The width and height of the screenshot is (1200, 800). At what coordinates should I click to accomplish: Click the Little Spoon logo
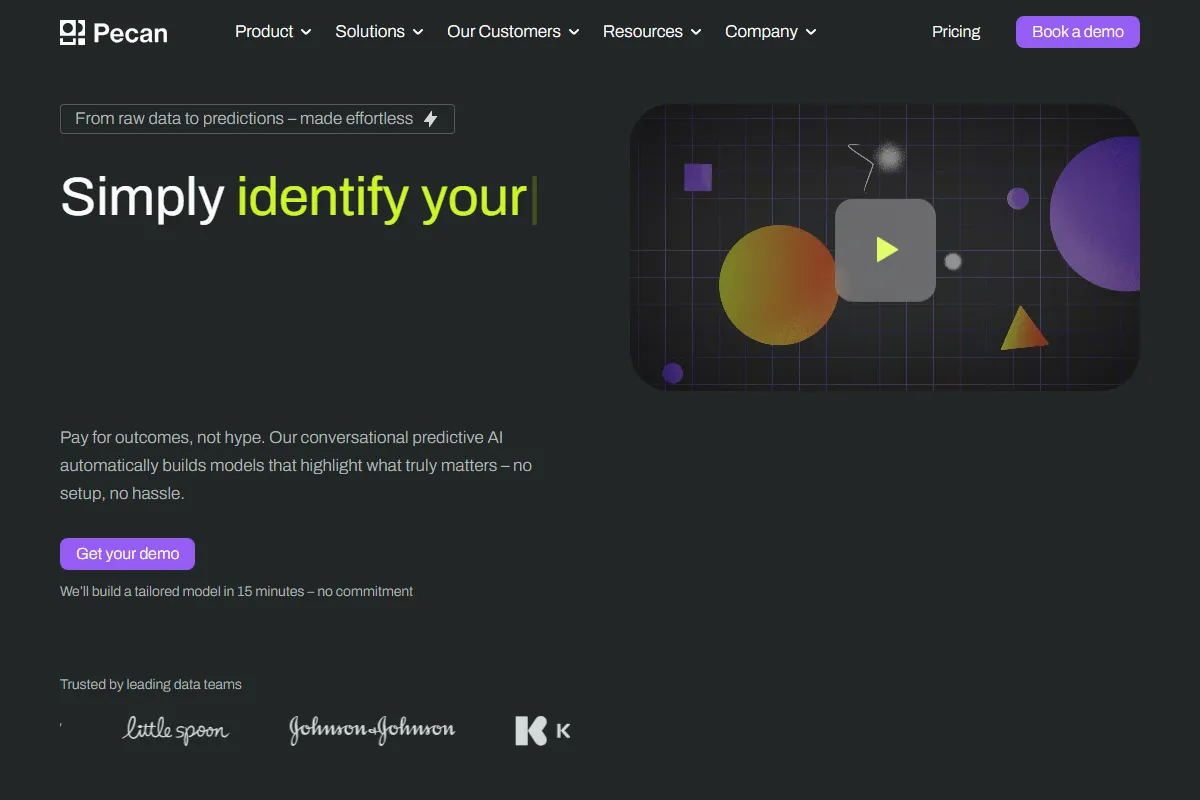pos(176,730)
